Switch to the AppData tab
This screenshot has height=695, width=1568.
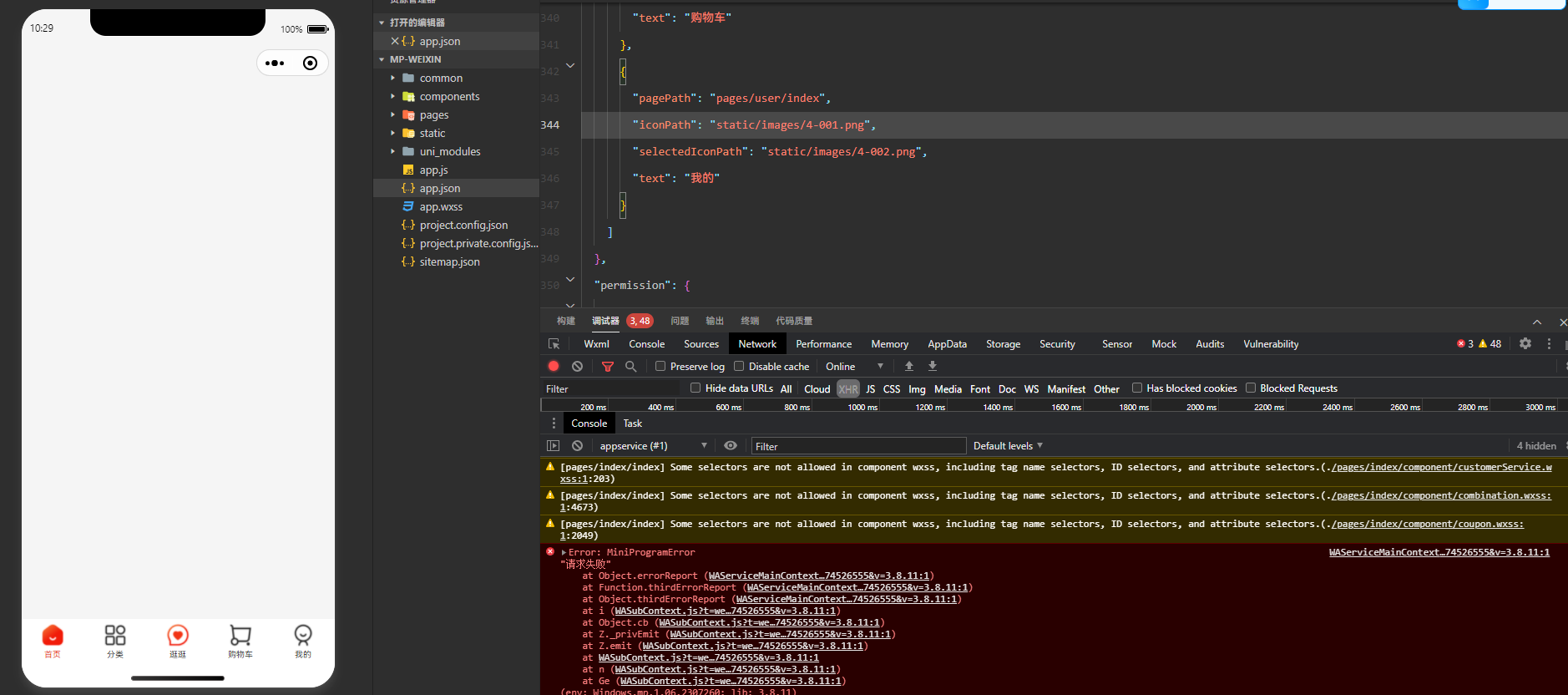947,344
